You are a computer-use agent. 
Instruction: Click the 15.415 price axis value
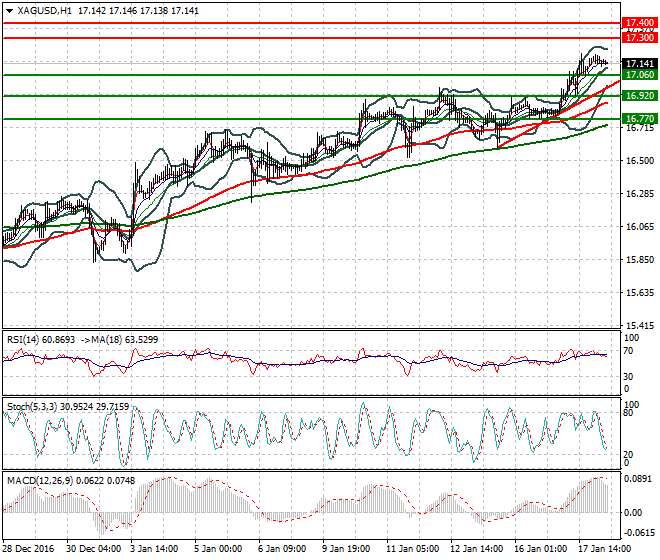tap(640, 325)
